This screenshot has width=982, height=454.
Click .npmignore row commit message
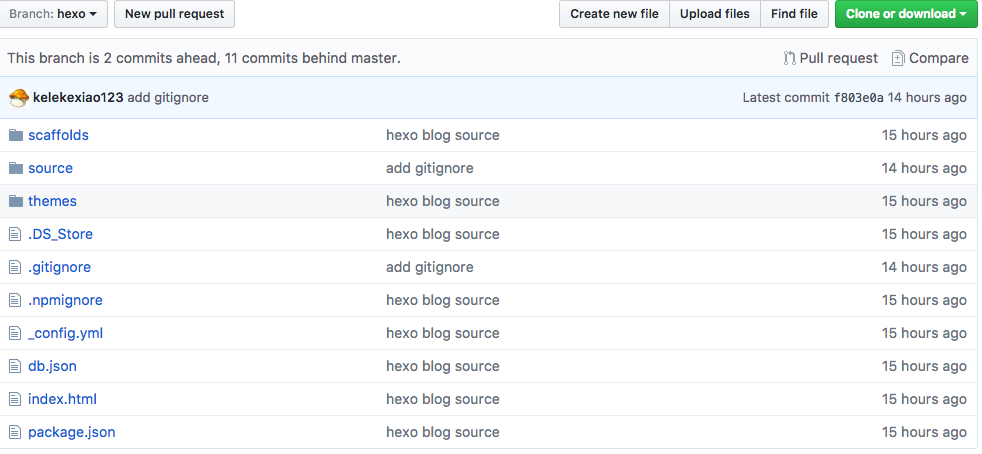click(x=443, y=301)
